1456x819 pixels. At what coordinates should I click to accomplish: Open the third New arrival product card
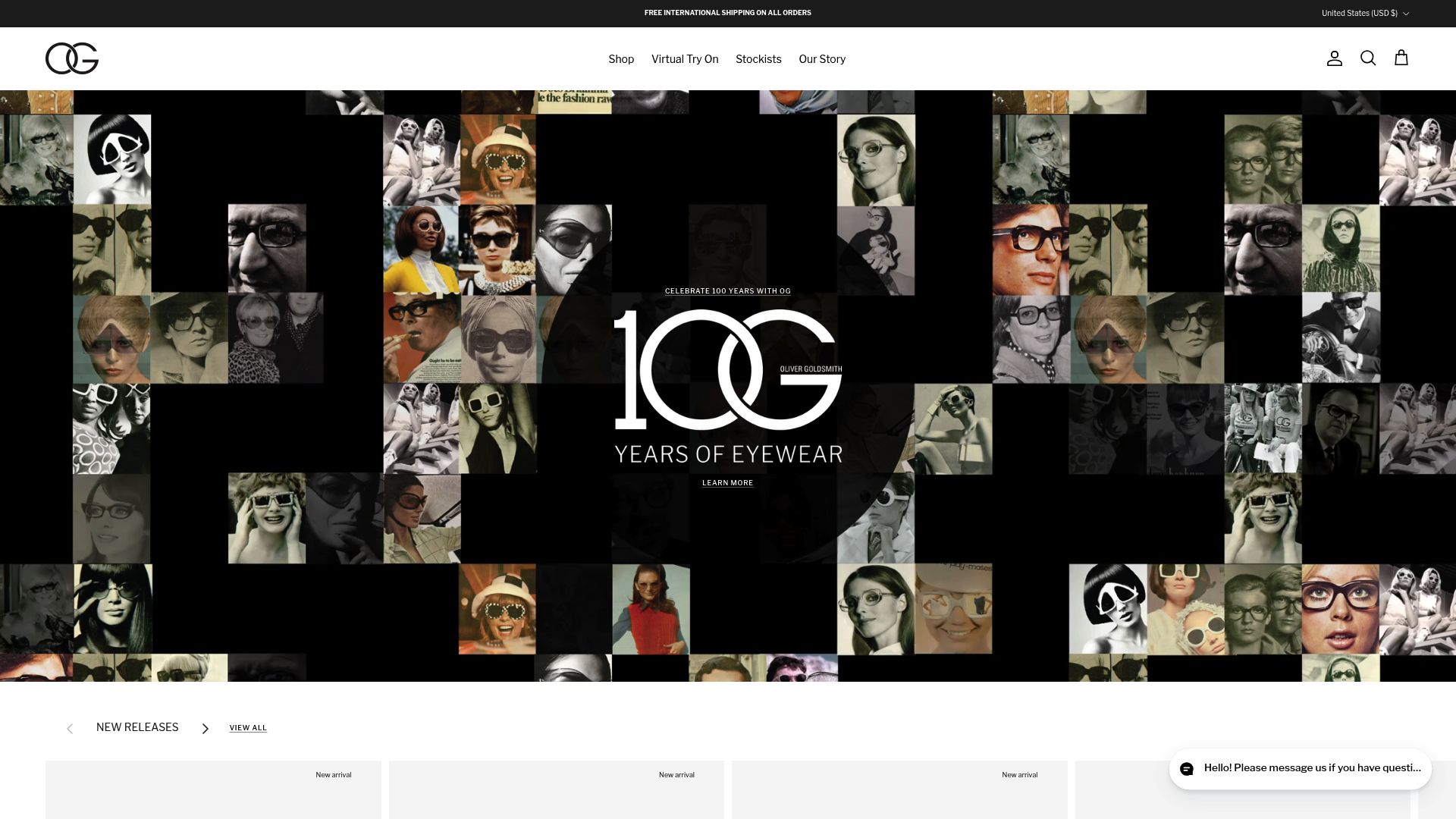coord(899,789)
